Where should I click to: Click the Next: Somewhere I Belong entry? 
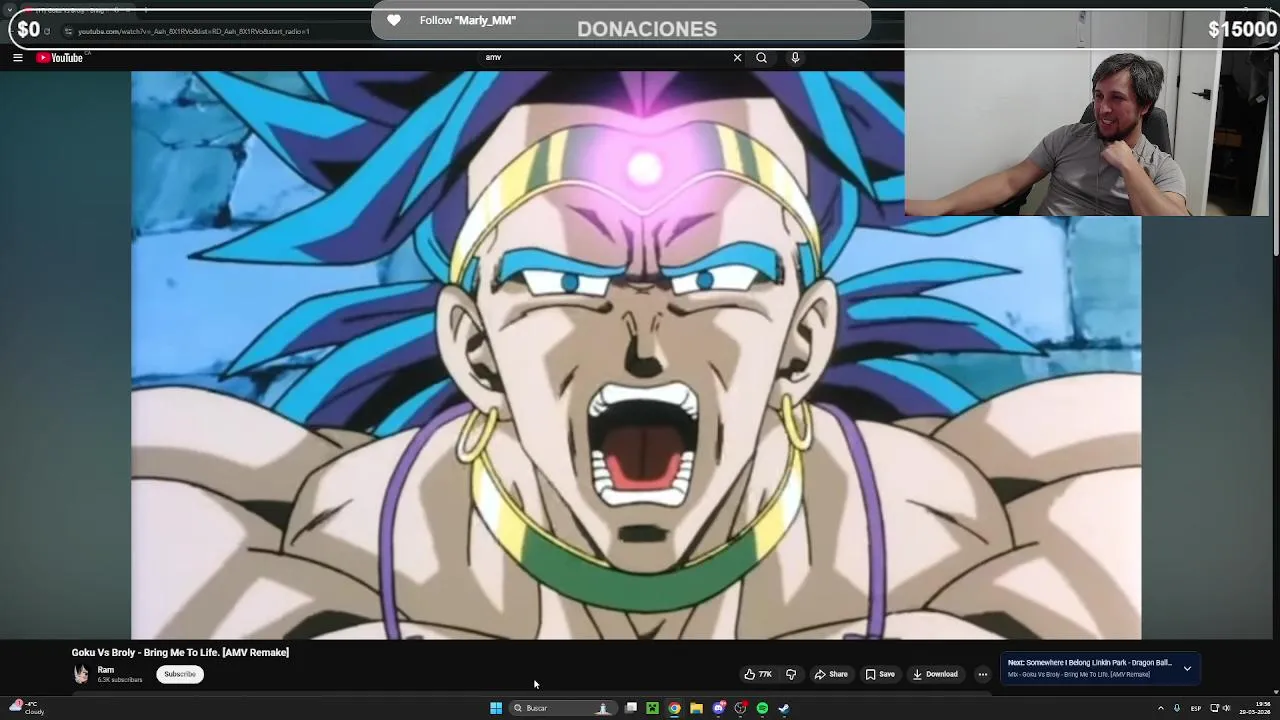click(1089, 663)
